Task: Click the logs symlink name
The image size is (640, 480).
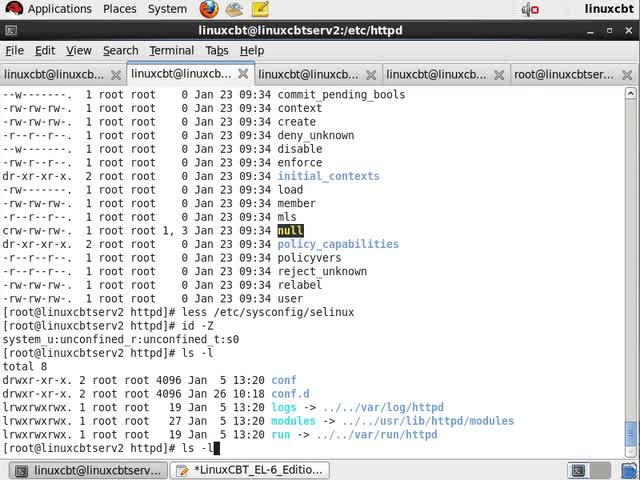Action: tap(284, 407)
